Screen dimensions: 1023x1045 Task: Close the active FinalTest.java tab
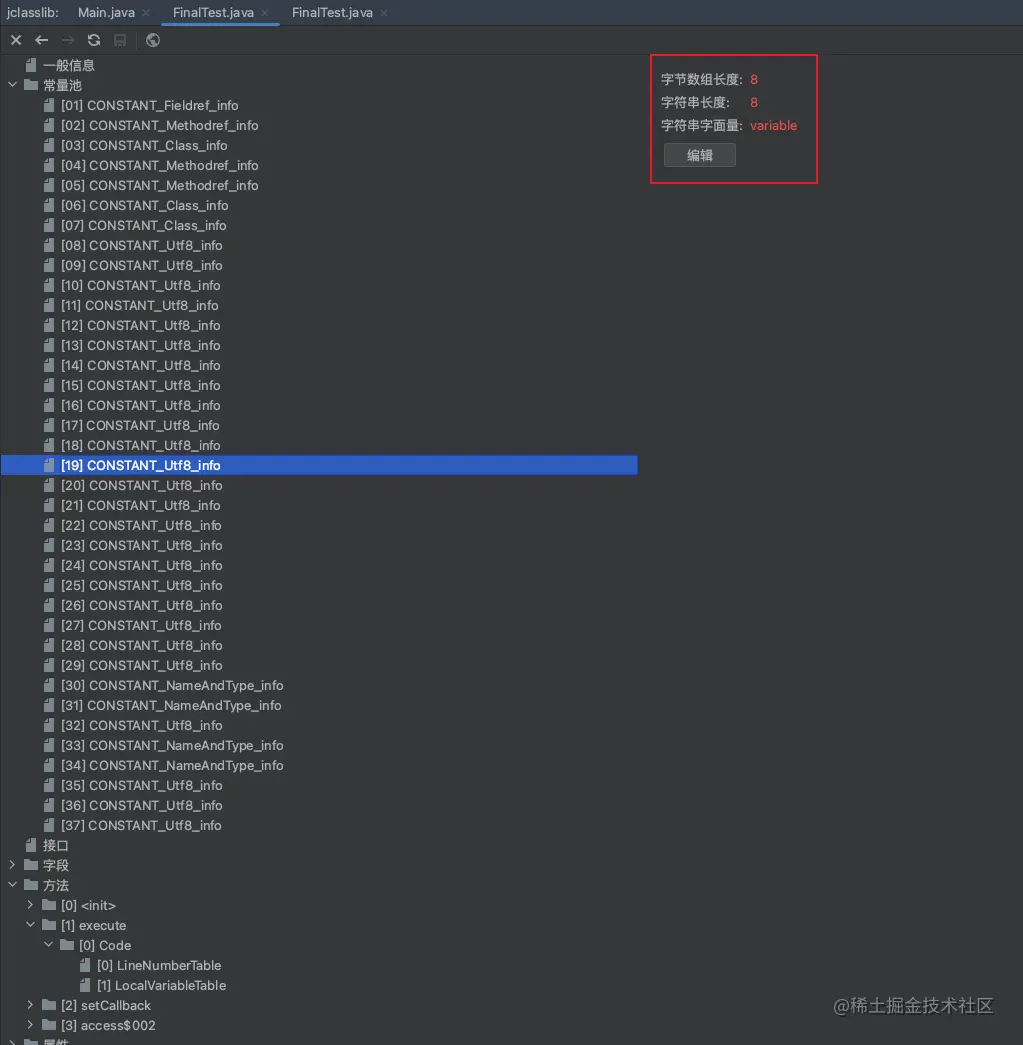pos(265,13)
